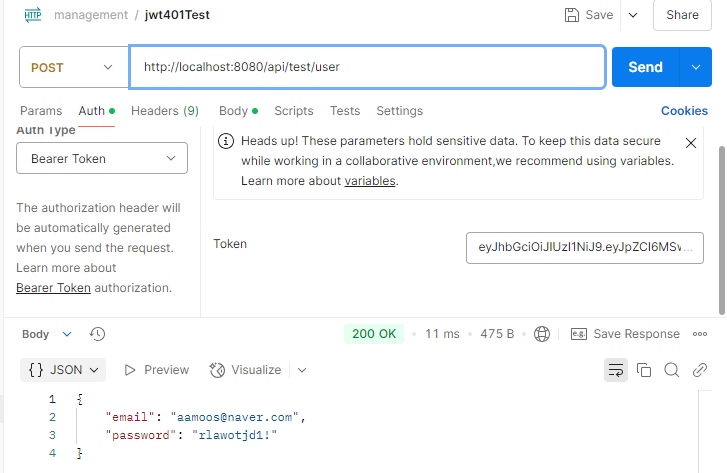727x473 pixels.
Task: Switch to the Headers (9) tab
Action: (x=164, y=111)
